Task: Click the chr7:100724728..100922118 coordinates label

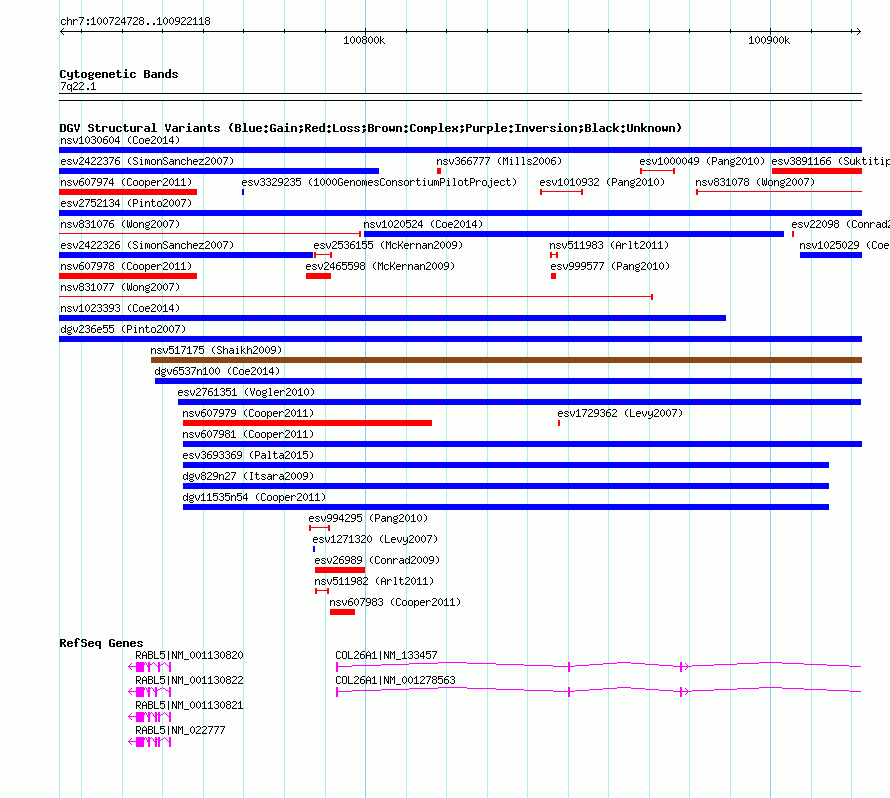Action: coord(135,21)
